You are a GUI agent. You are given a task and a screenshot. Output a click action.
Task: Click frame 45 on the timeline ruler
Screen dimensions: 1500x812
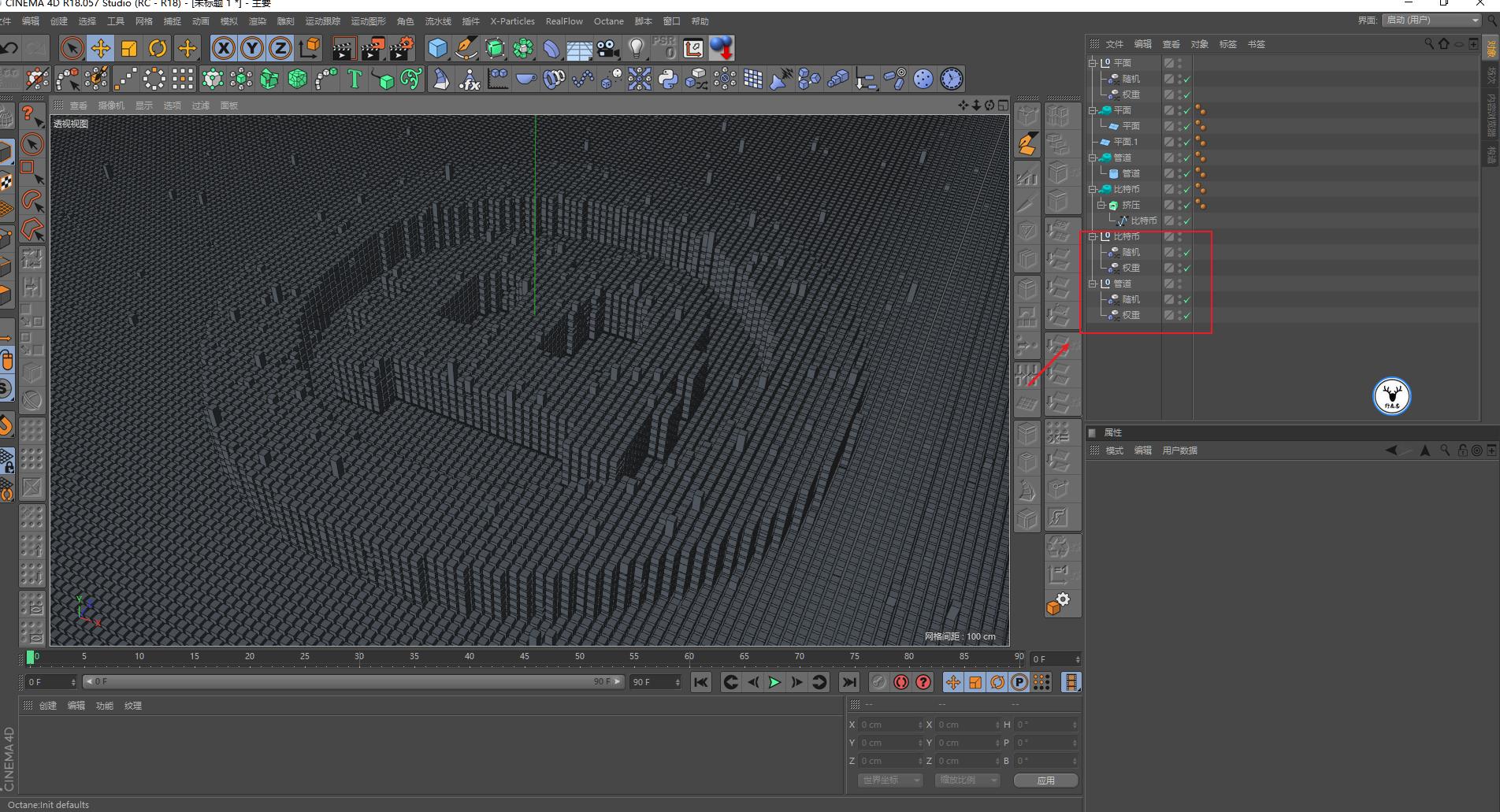point(524,656)
